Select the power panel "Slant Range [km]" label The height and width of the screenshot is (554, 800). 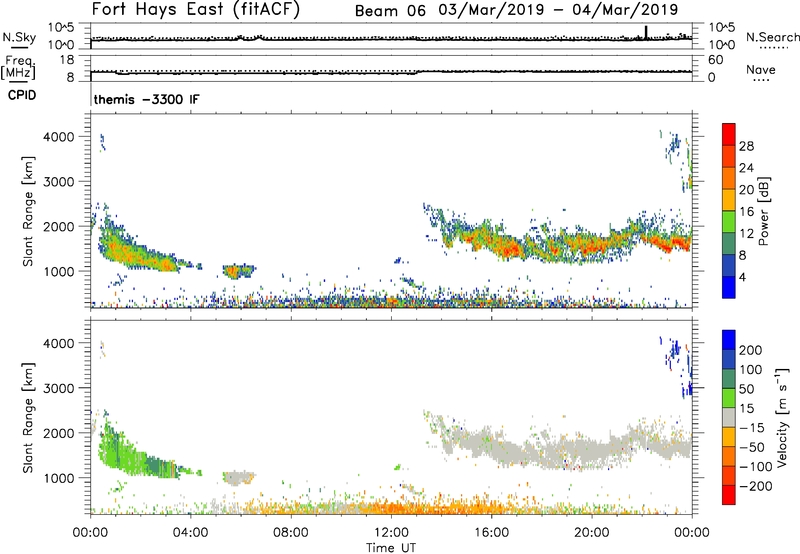(28, 211)
